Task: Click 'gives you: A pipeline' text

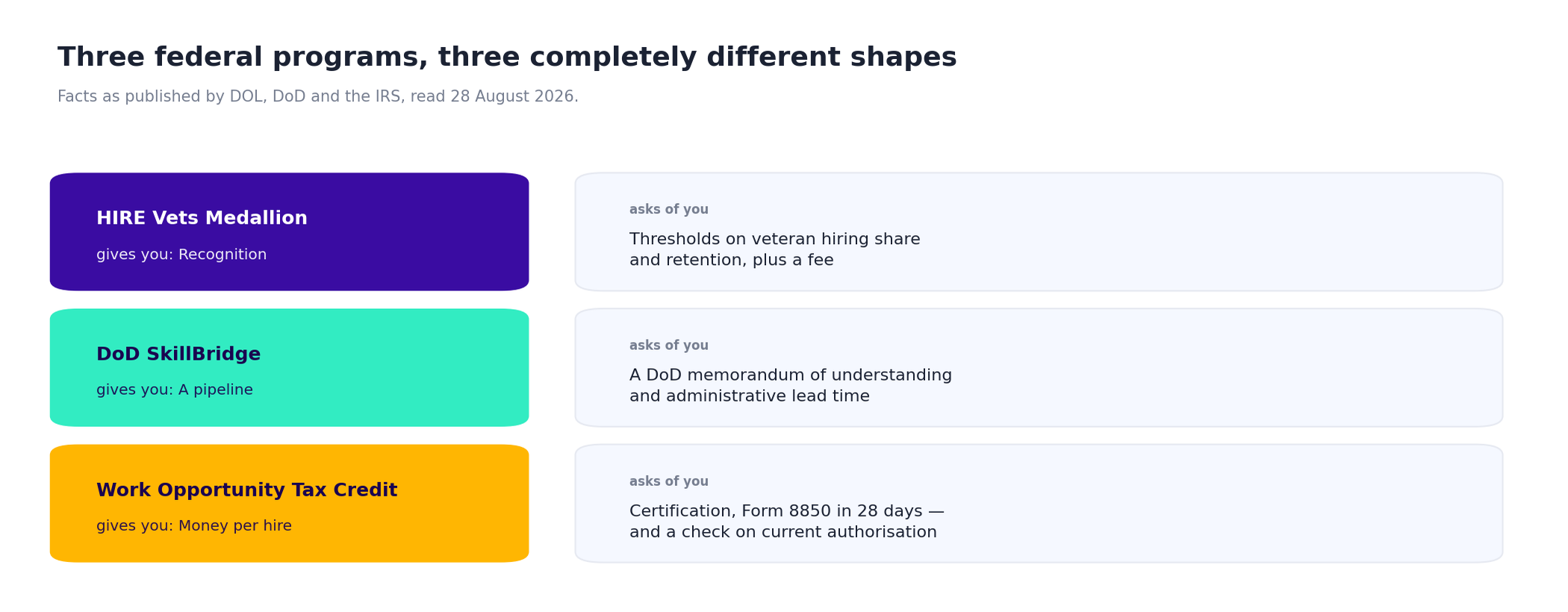Action: (x=175, y=390)
